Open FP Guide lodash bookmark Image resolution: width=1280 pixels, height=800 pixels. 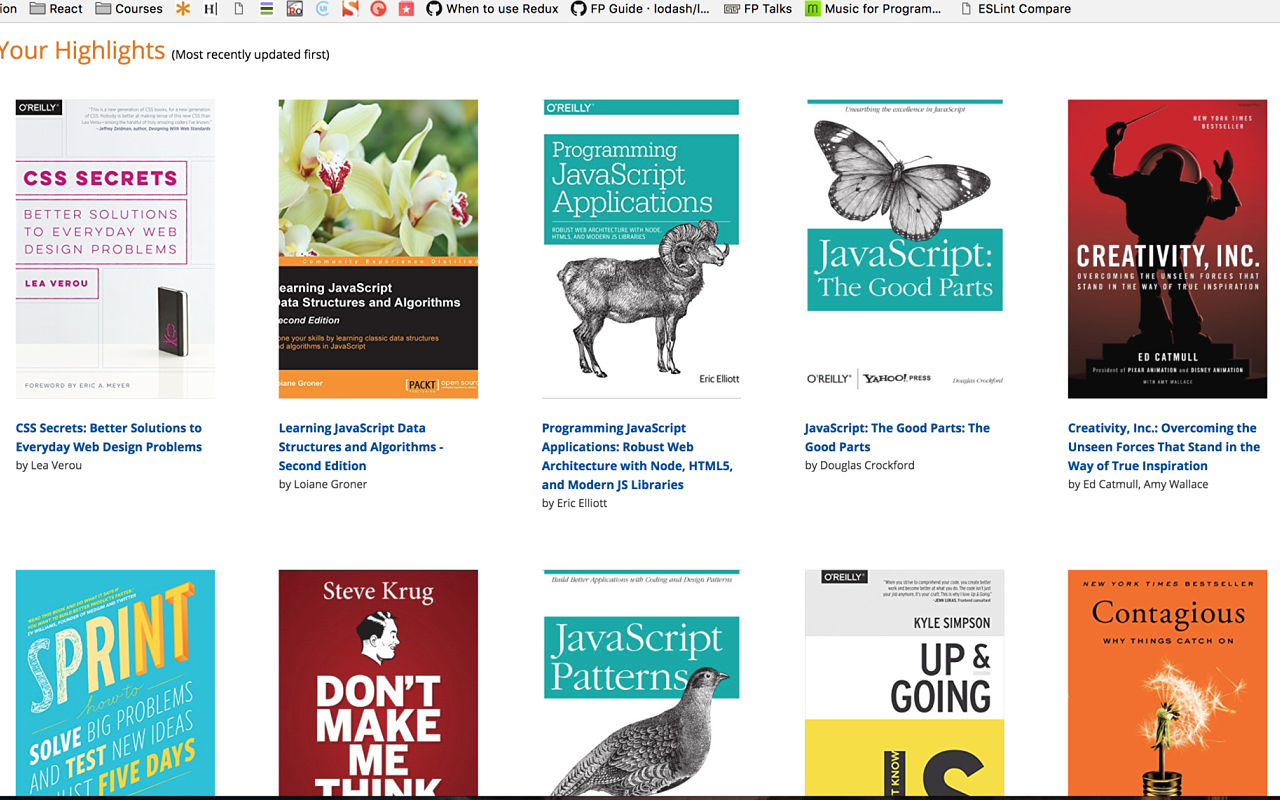pos(640,9)
